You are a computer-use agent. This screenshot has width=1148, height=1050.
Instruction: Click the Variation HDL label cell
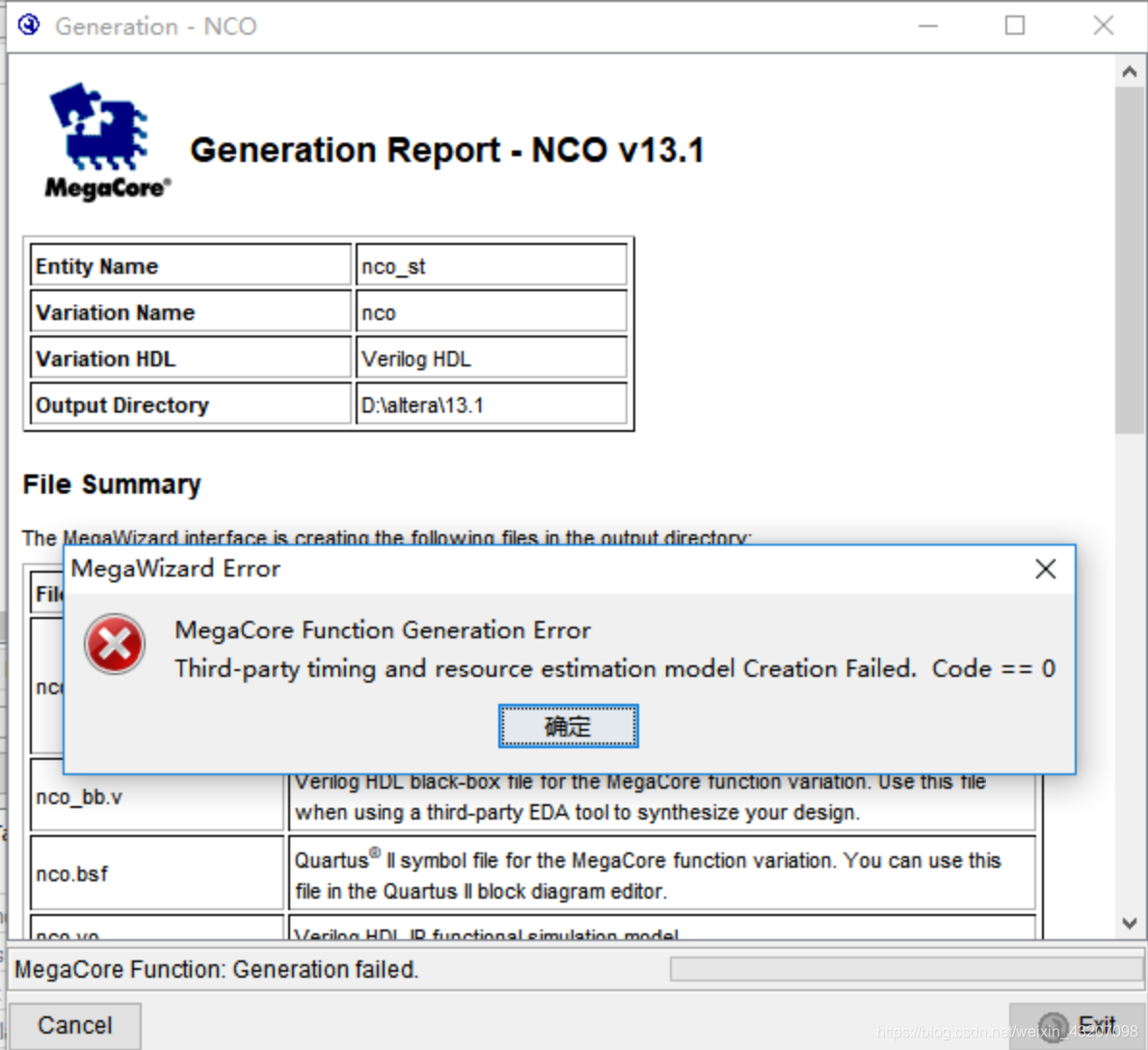coord(190,358)
